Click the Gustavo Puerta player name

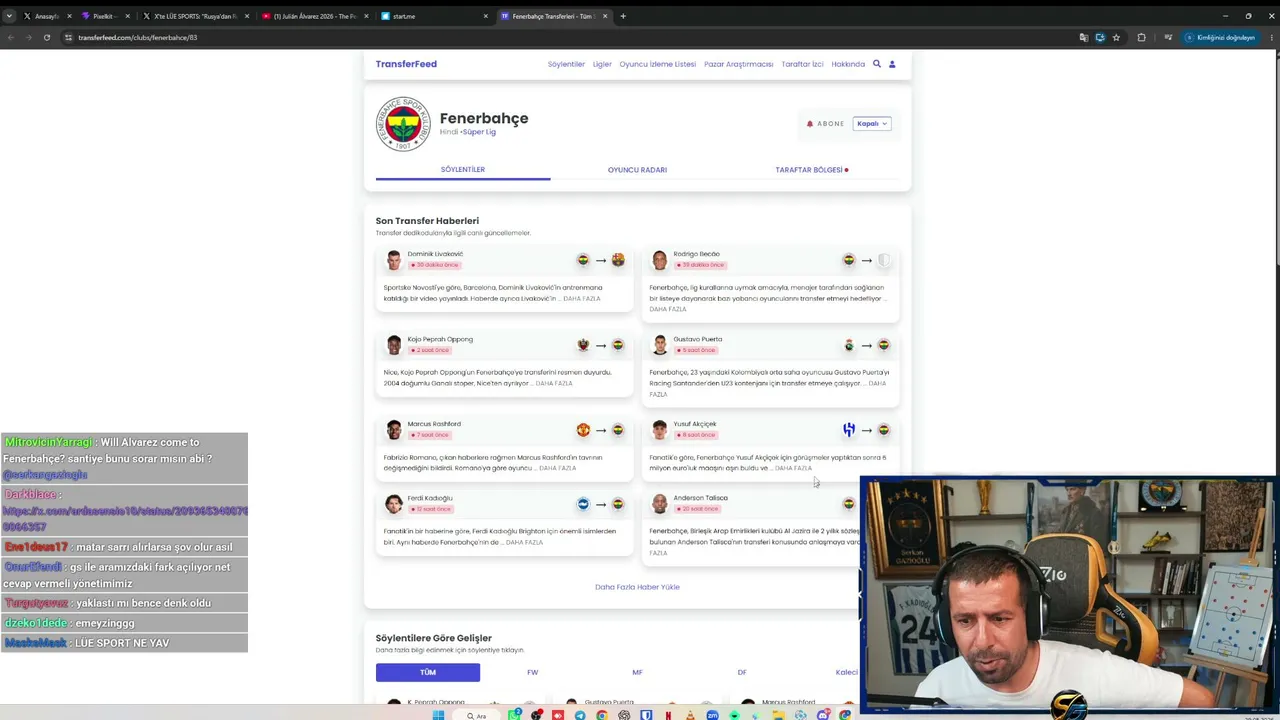[698, 339]
